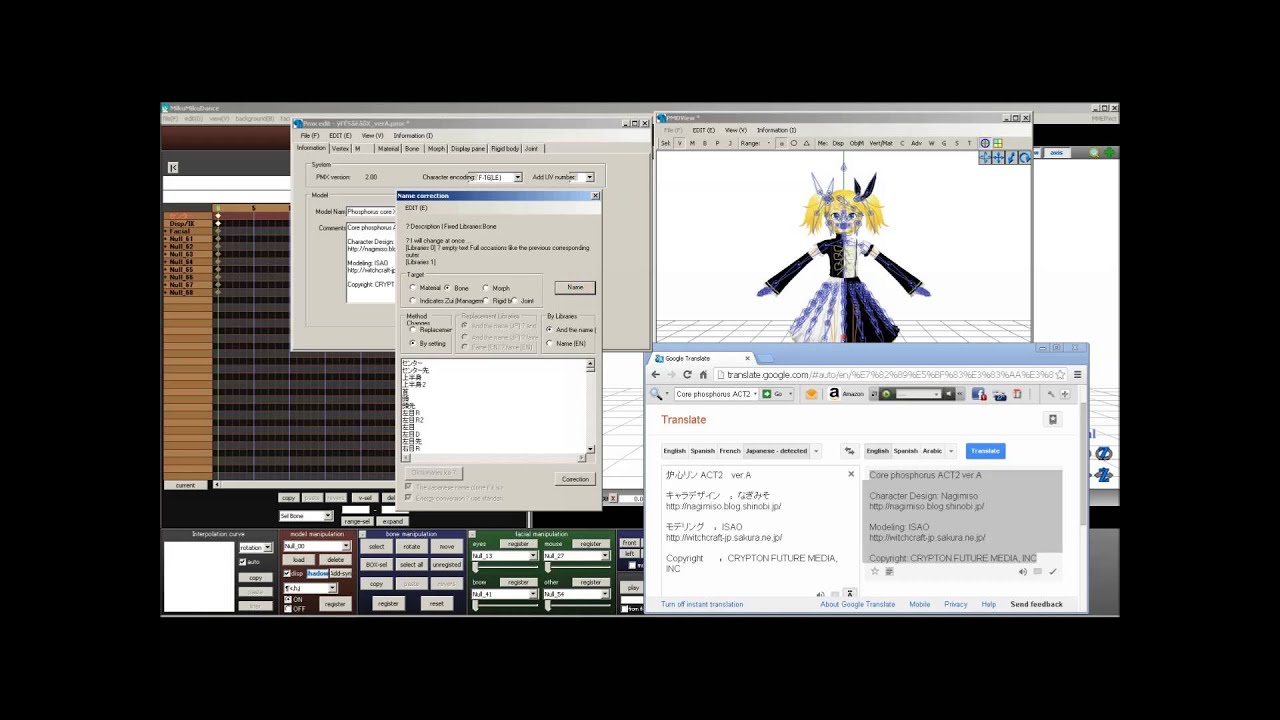Viewport: 1280px width, 720px height.
Task: Clear the source text with the X icon
Action: [851, 474]
